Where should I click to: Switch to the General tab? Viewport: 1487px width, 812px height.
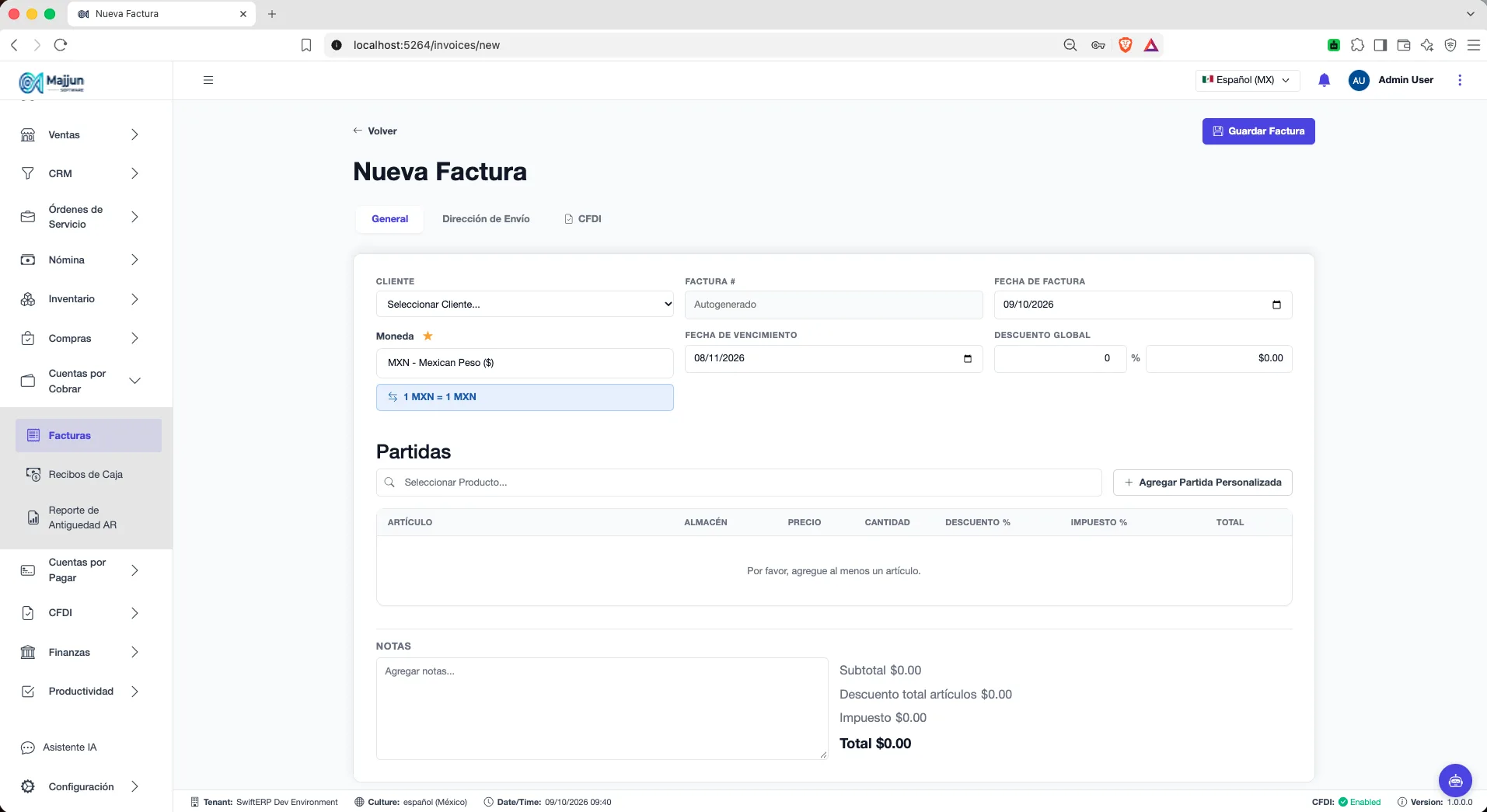pos(389,219)
